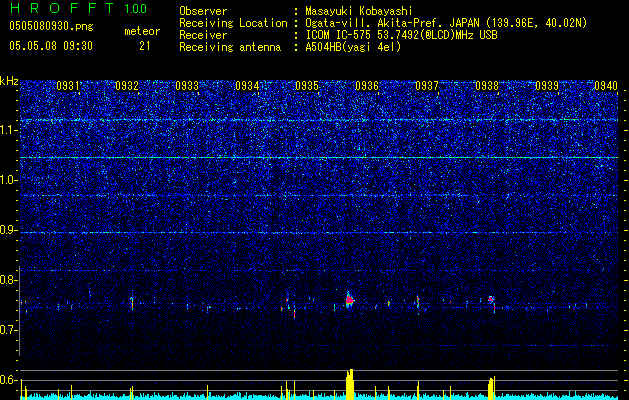Select the 0.9 frequency axis label
Screen dimensions: 629x400
click(9, 230)
